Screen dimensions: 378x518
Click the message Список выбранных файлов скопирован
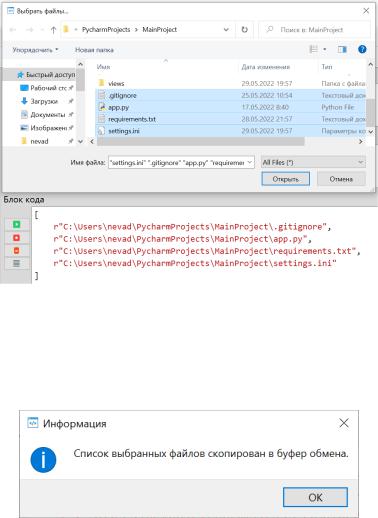tap(211, 454)
